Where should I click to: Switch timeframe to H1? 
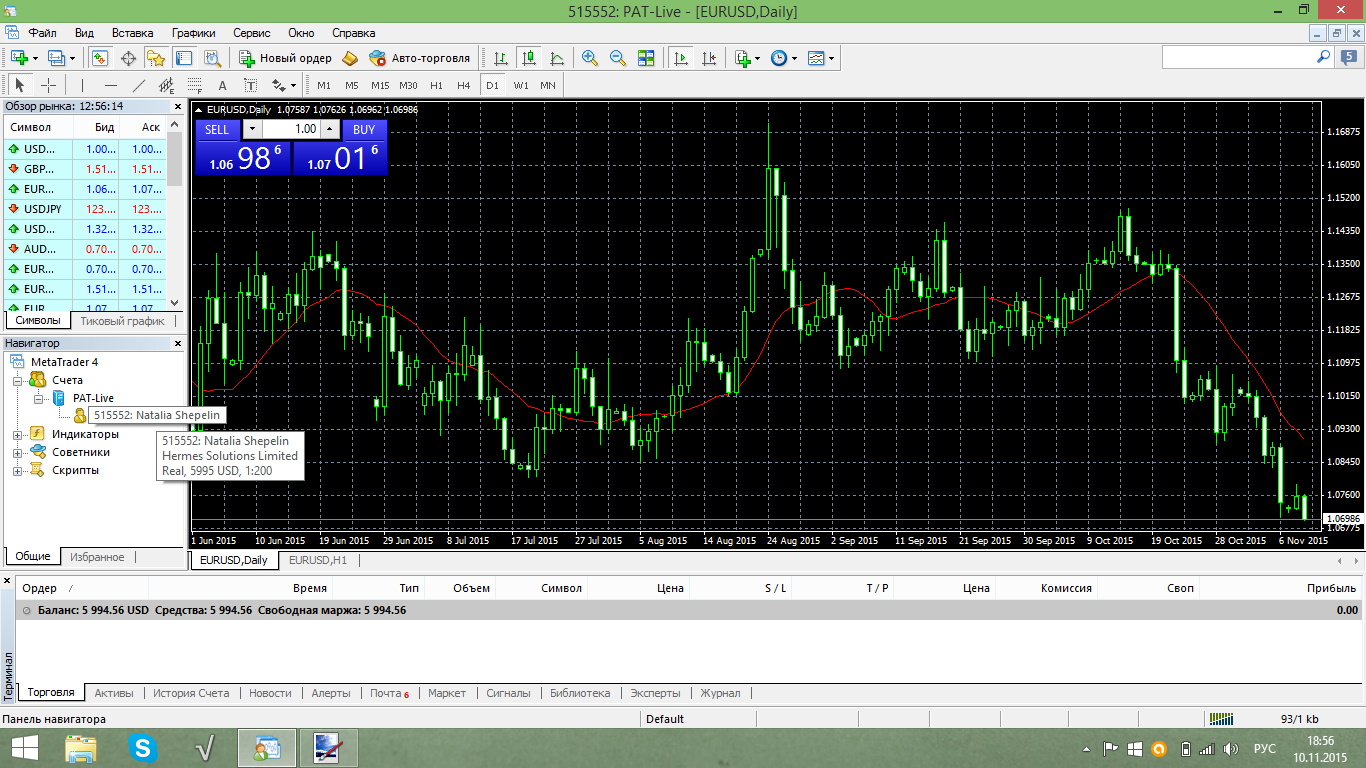point(436,85)
